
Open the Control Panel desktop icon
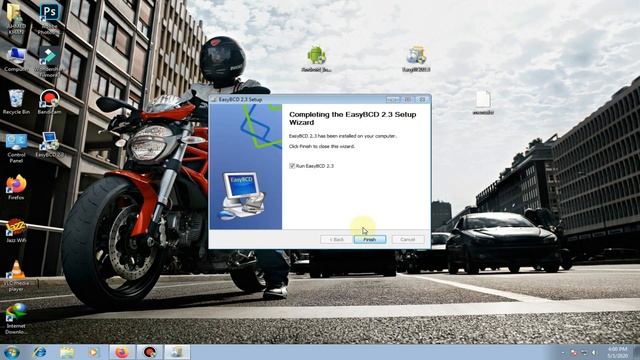coord(16,149)
